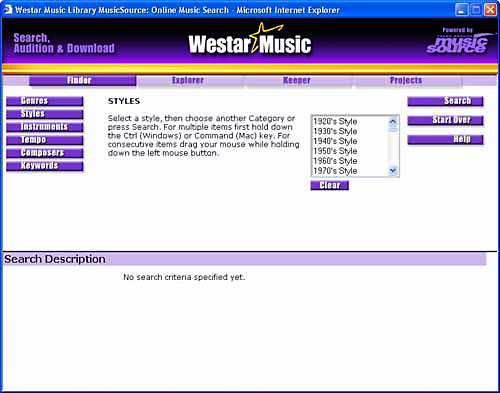The width and height of the screenshot is (500, 393).
Task: Open the Keywords category
Action: [45, 166]
